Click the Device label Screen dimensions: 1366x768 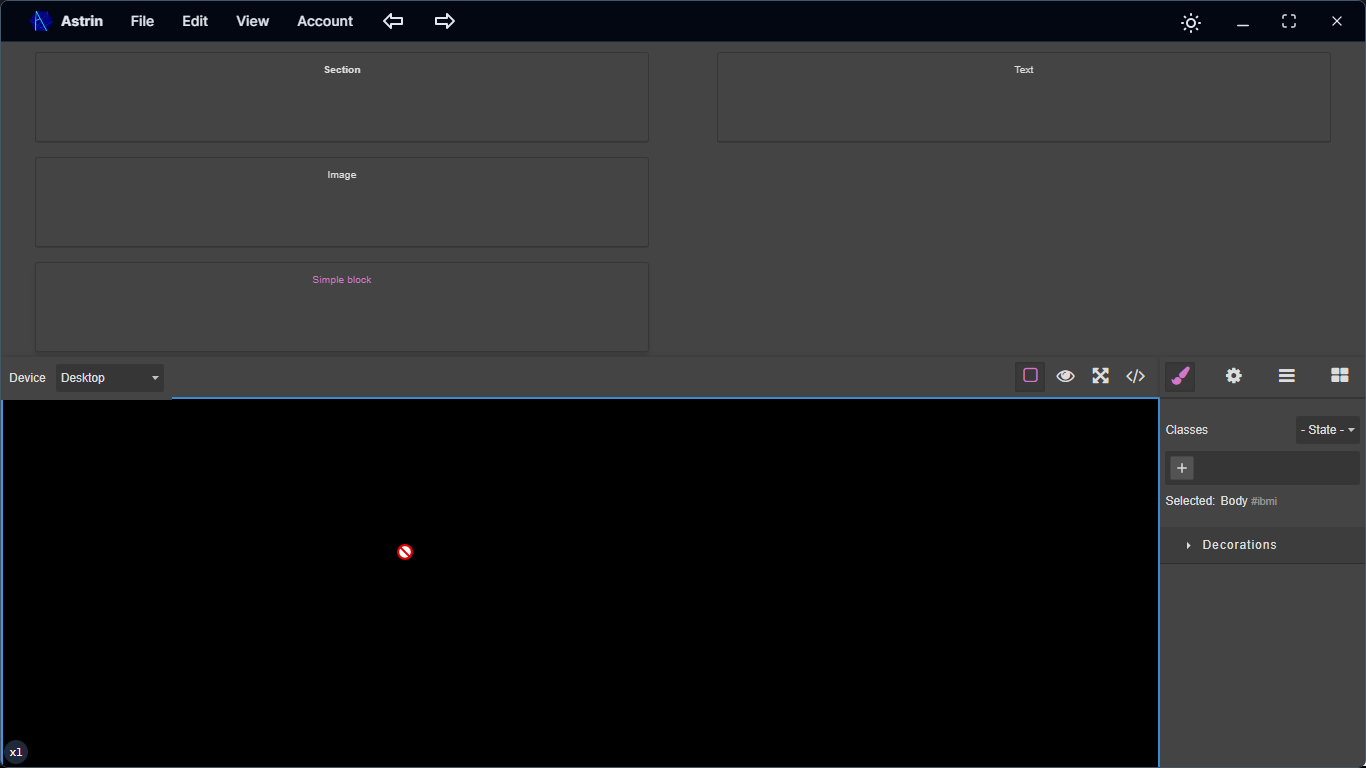tap(27, 378)
